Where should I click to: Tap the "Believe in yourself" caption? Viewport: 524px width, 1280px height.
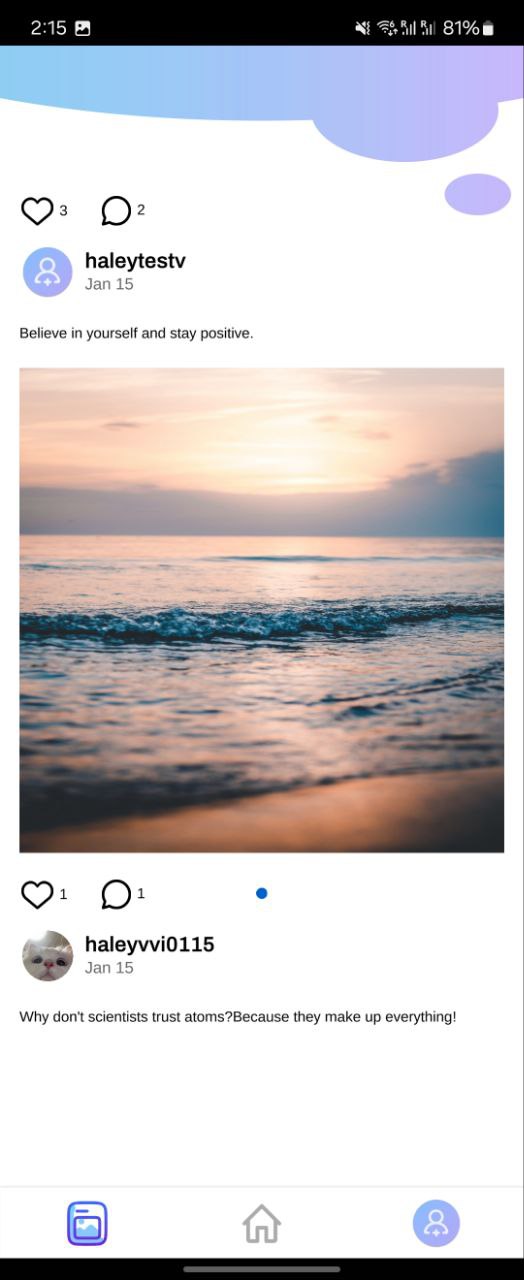pyautogui.click(x=137, y=333)
